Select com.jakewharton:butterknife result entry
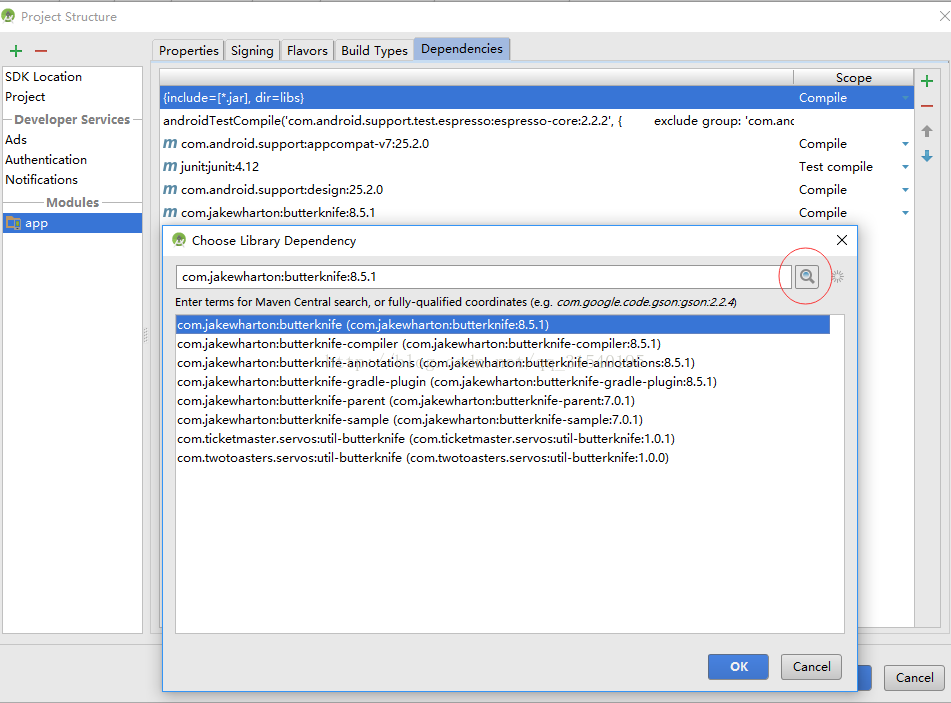The height and width of the screenshot is (703, 951). click(x=503, y=325)
